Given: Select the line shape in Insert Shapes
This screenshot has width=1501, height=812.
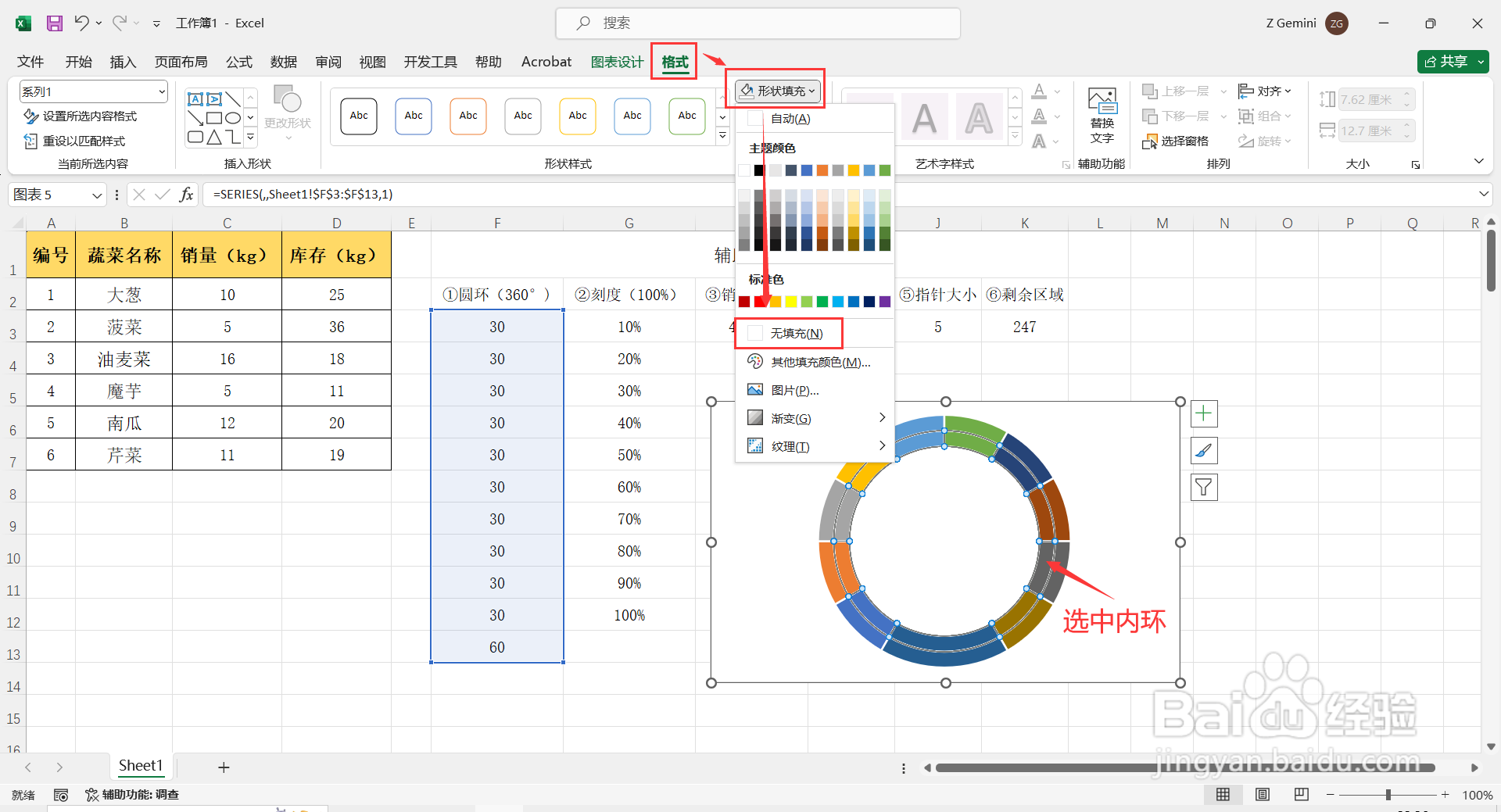Looking at the screenshot, I should [233, 99].
